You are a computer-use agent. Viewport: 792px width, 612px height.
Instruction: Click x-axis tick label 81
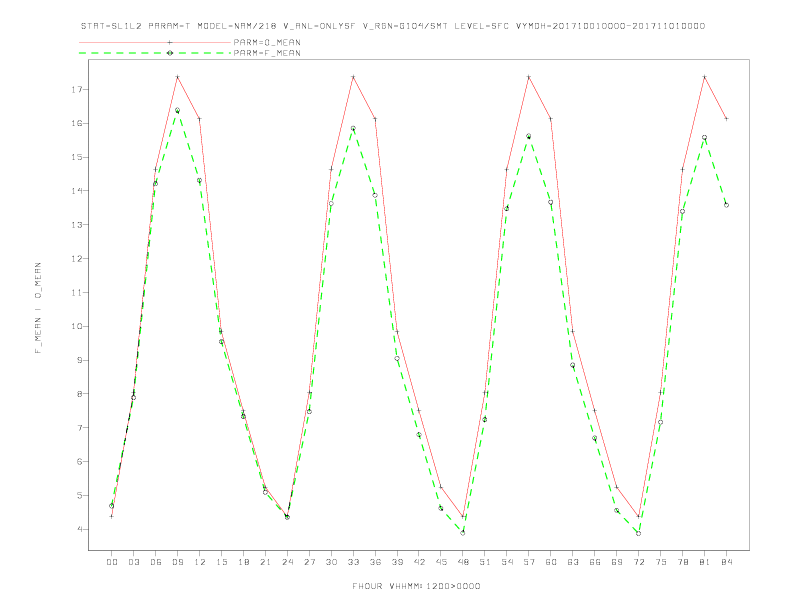[x=705, y=562]
